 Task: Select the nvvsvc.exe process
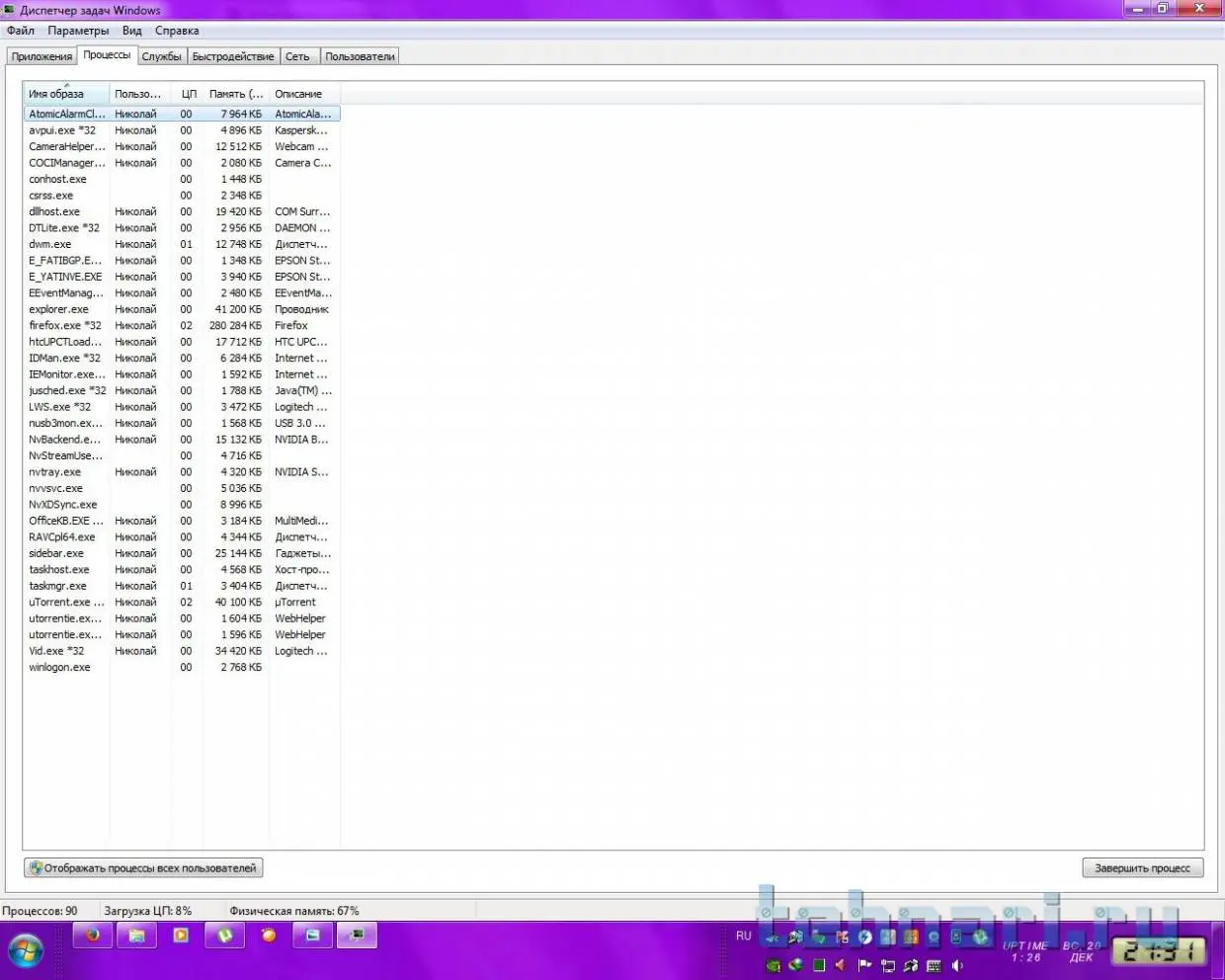(x=182, y=488)
